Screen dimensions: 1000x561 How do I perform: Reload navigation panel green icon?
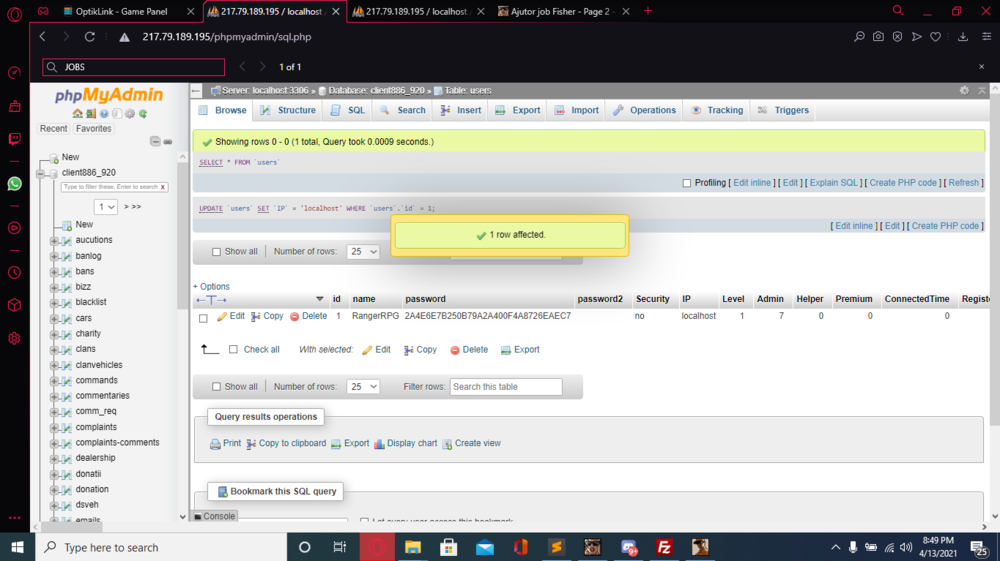coord(143,113)
